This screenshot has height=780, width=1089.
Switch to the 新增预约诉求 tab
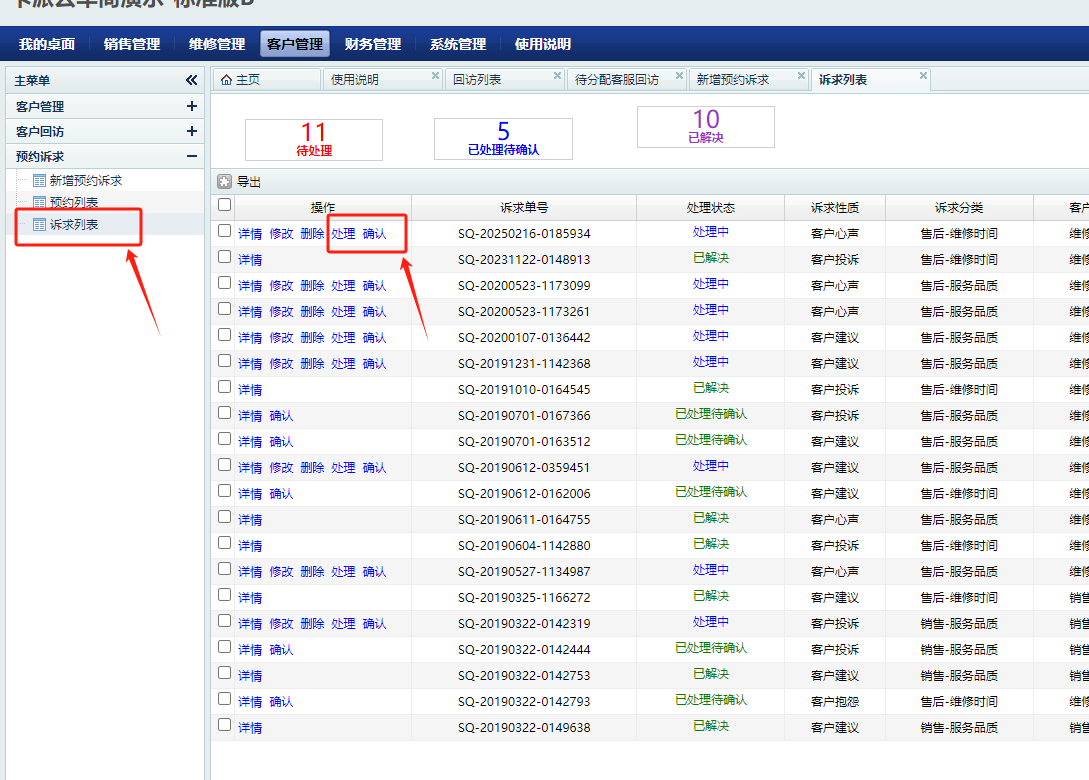tap(733, 80)
